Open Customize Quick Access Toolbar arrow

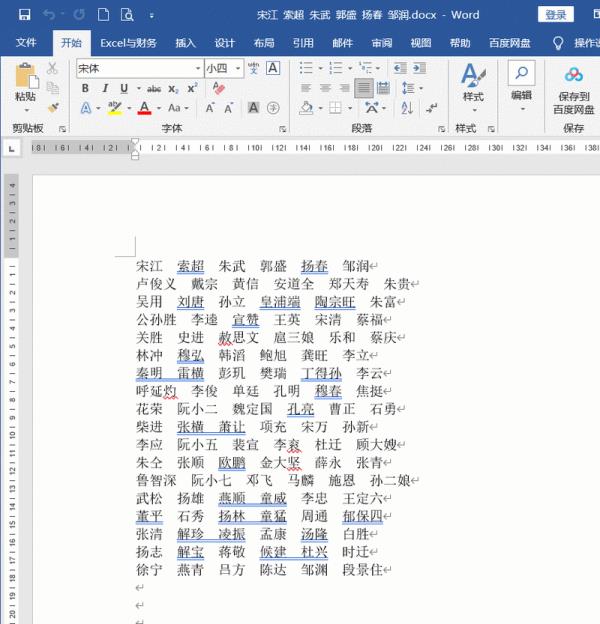coord(151,16)
